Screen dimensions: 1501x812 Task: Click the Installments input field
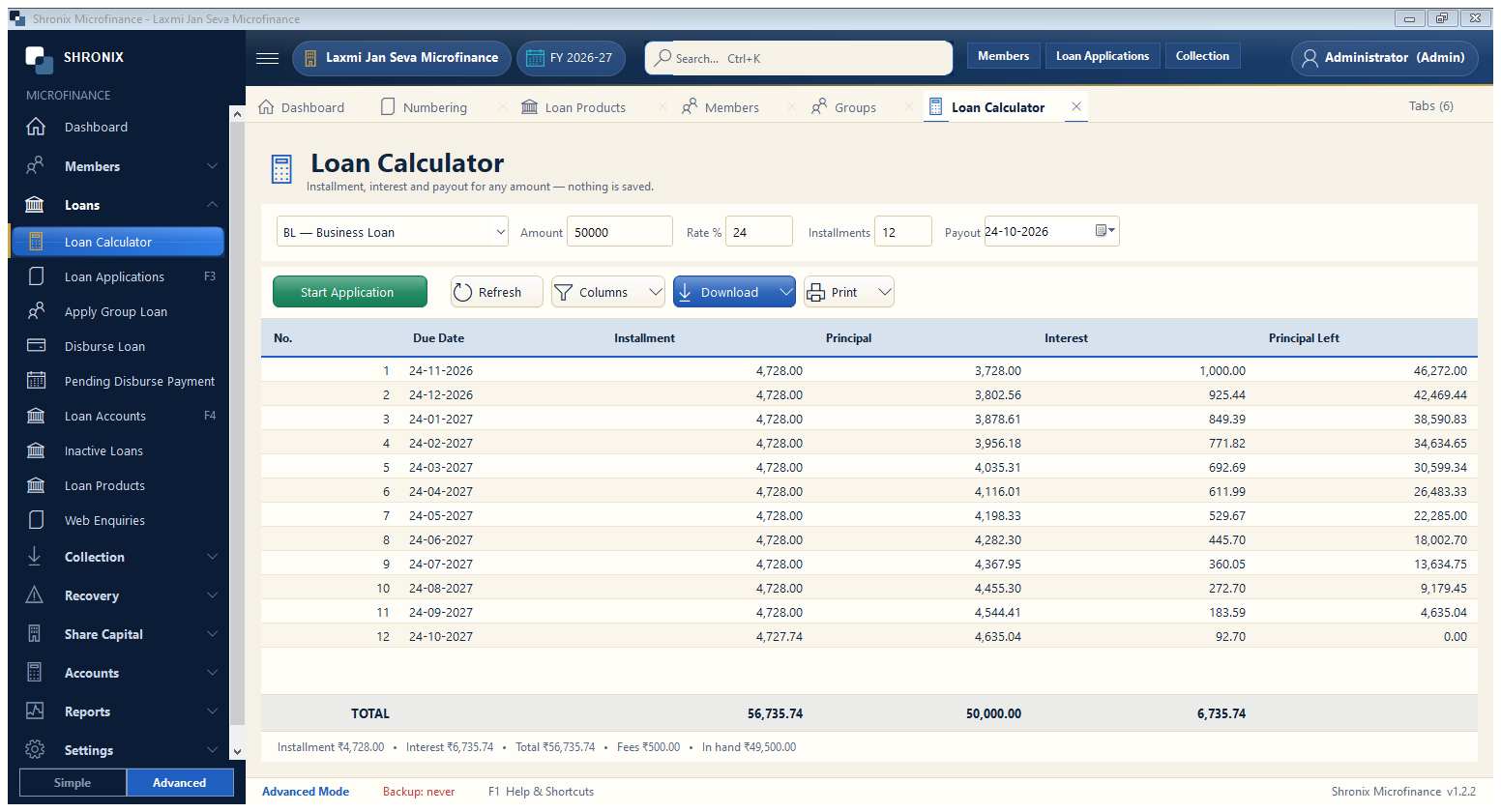pyautogui.click(x=903, y=232)
